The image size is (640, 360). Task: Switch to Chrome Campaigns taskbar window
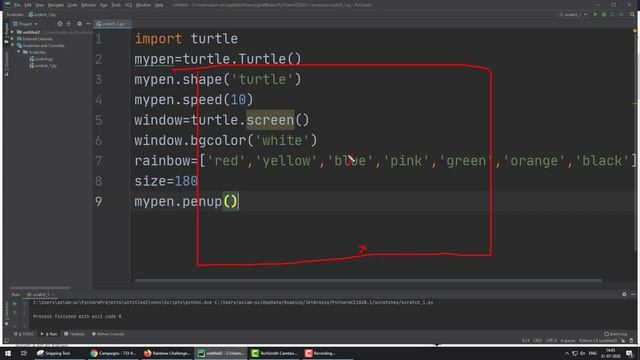(x=113, y=353)
